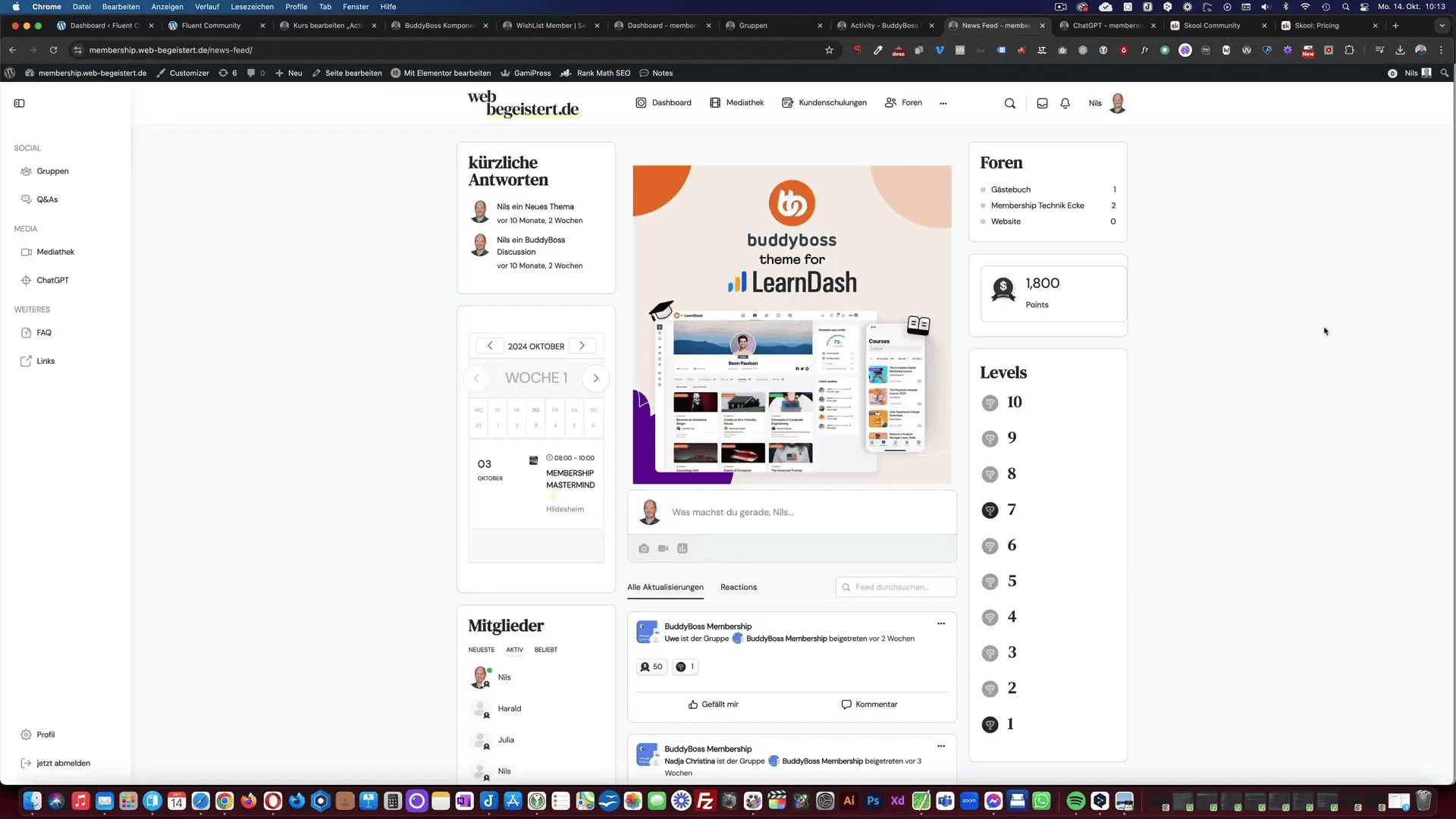Open the messages inbox icon

point(1043,103)
